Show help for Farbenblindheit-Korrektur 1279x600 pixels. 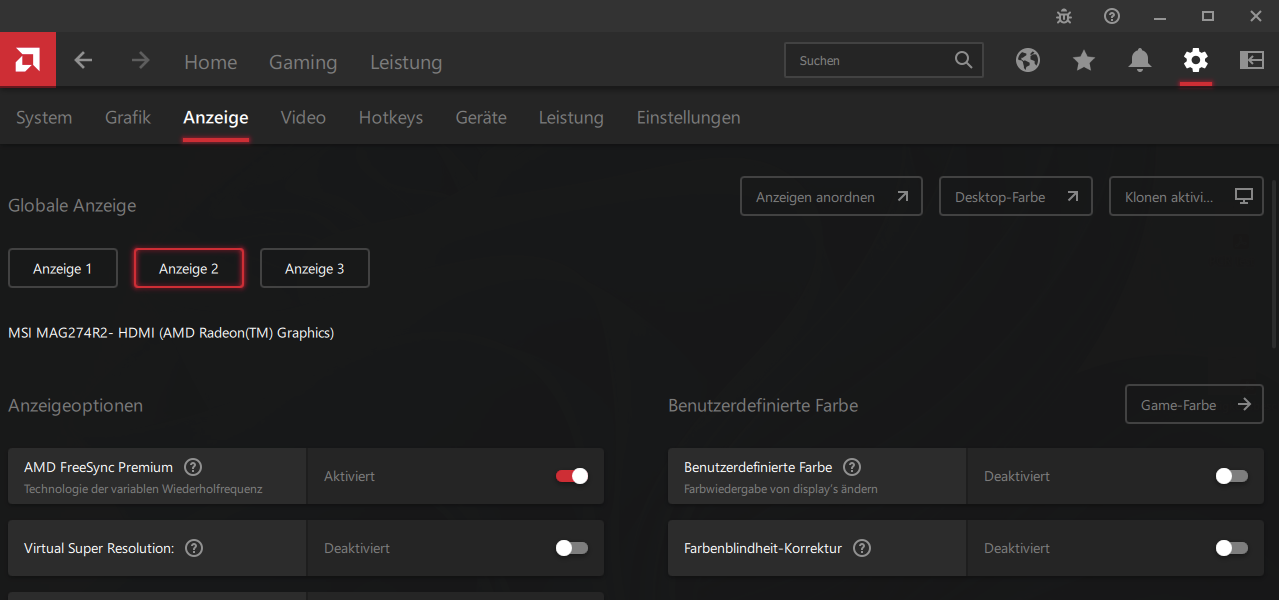pyautogui.click(x=862, y=548)
